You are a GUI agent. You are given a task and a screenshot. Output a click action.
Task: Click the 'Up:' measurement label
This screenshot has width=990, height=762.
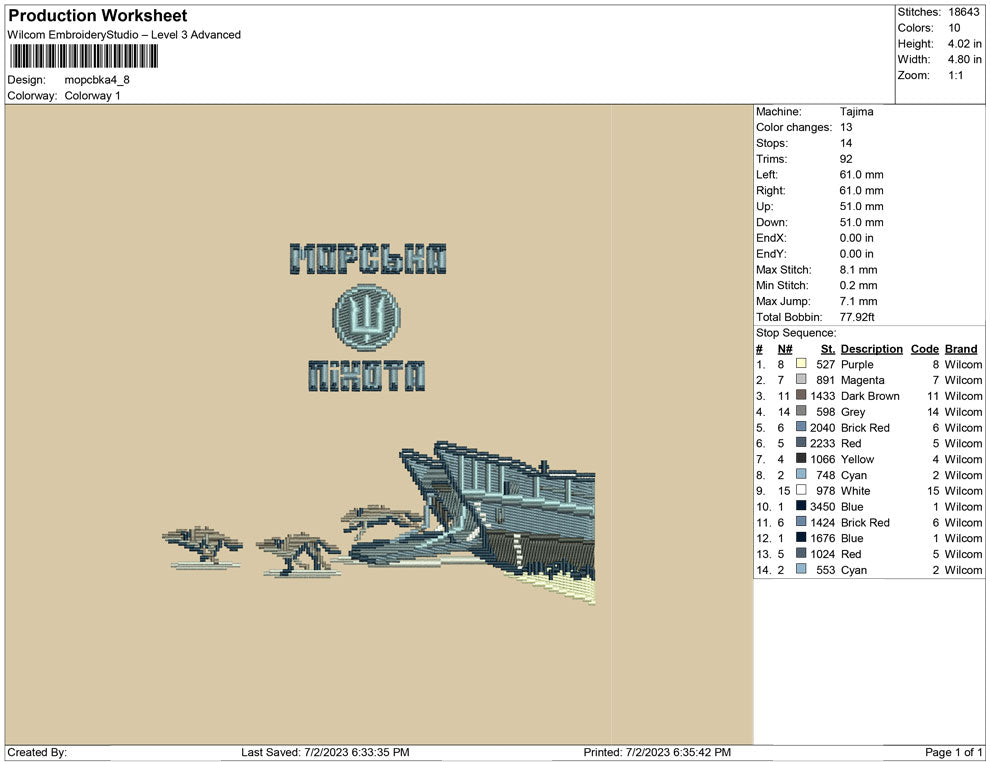pos(764,206)
